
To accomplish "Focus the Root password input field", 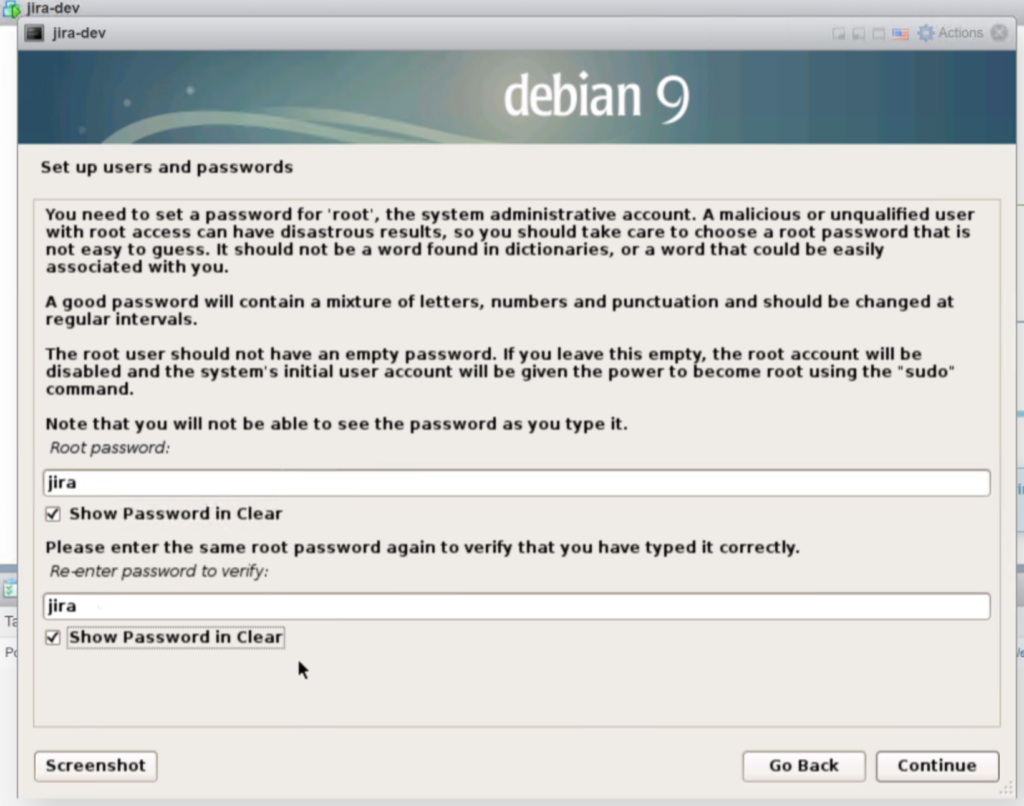I will 517,483.
